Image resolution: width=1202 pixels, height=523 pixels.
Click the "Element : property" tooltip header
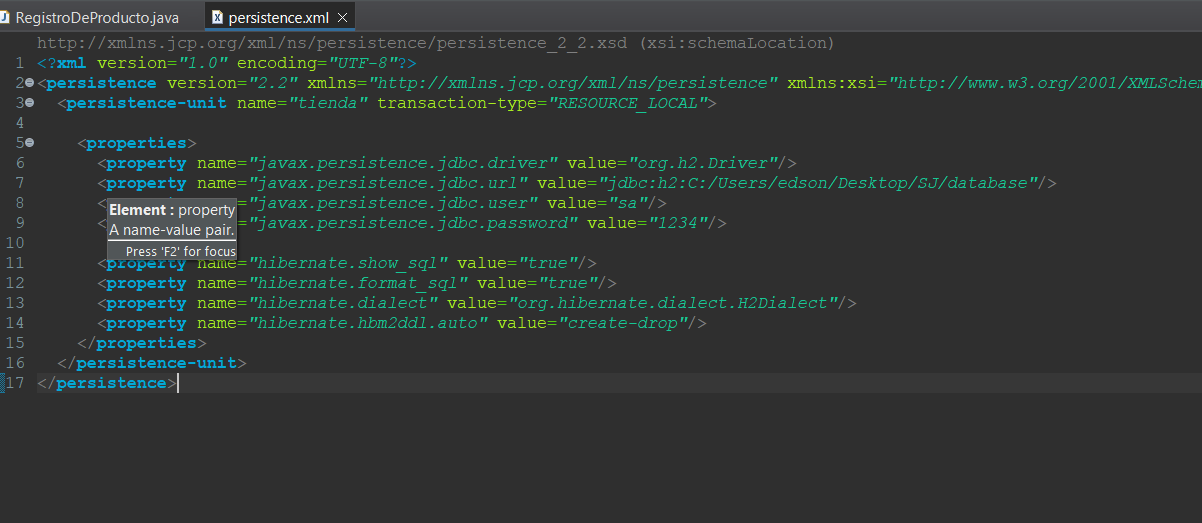tap(172, 210)
